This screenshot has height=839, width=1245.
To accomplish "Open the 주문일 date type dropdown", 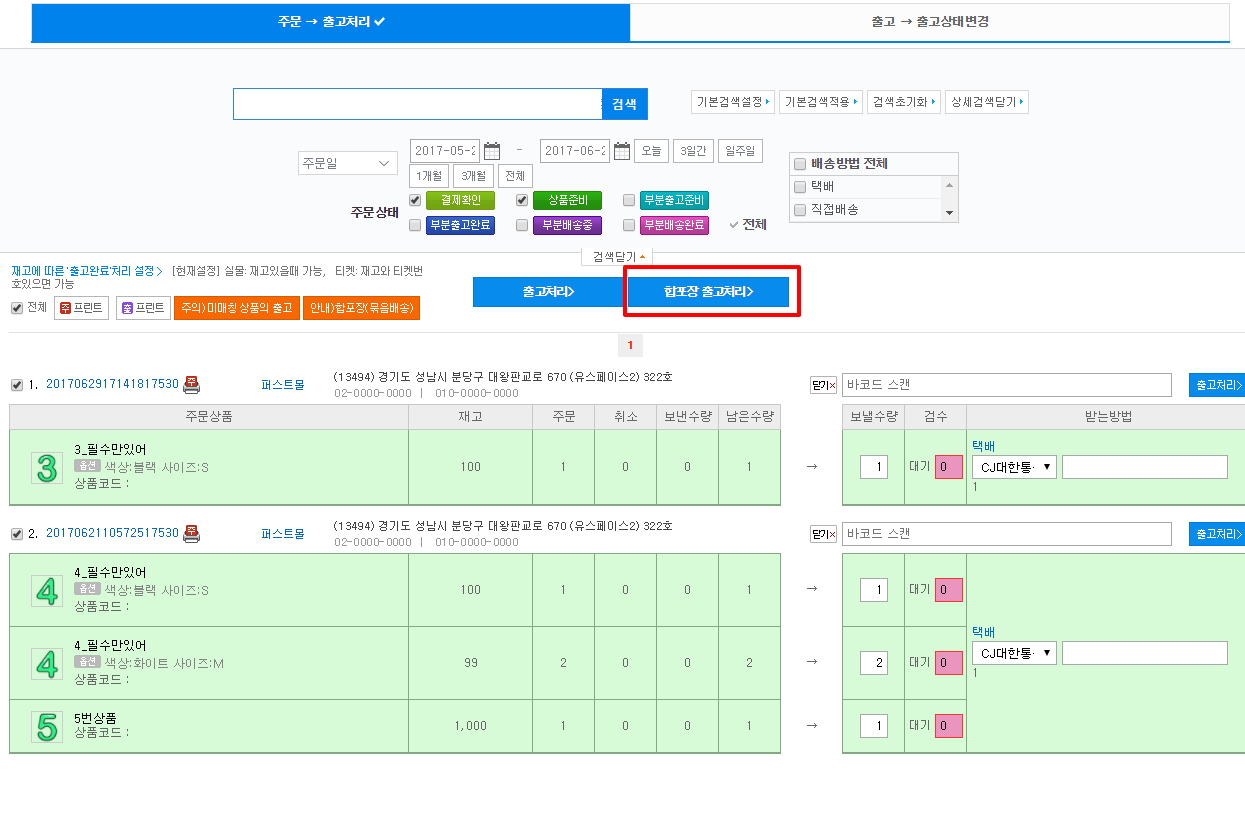I will (x=347, y=163).
